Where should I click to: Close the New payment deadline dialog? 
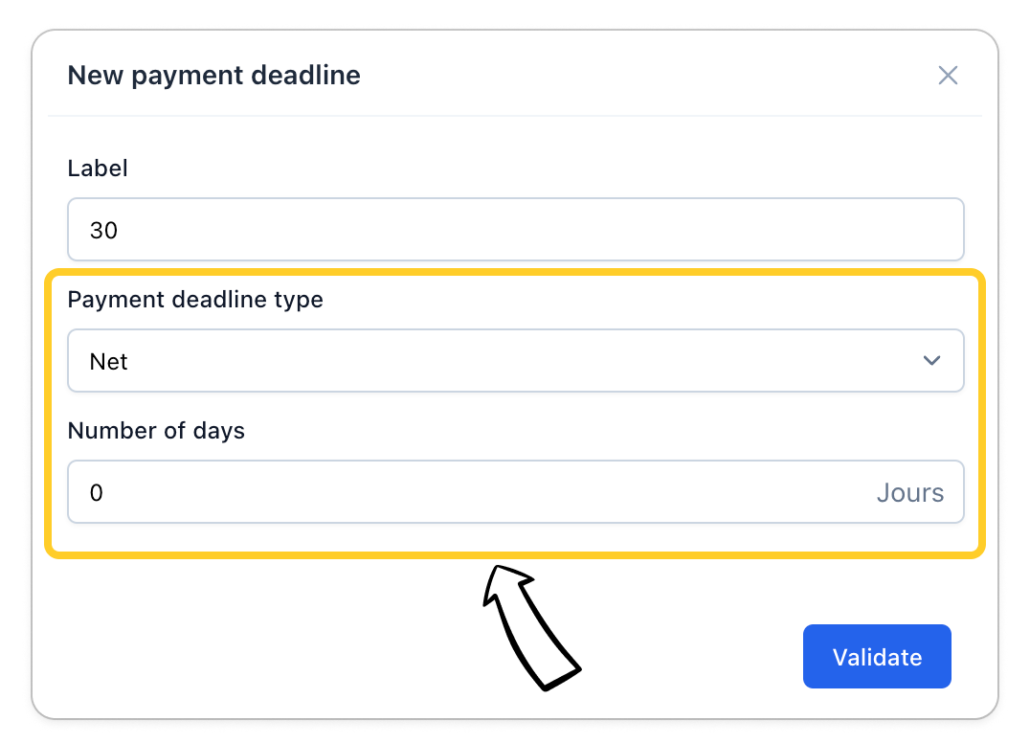[947, 75]
